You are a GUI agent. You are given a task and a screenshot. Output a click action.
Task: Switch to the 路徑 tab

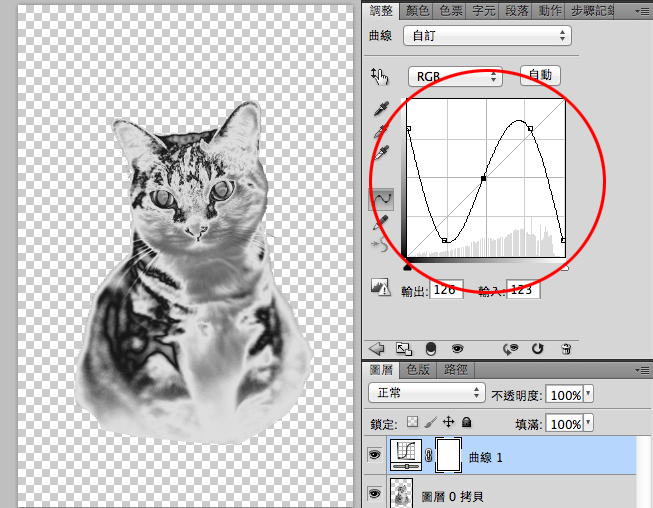point(456,369)
